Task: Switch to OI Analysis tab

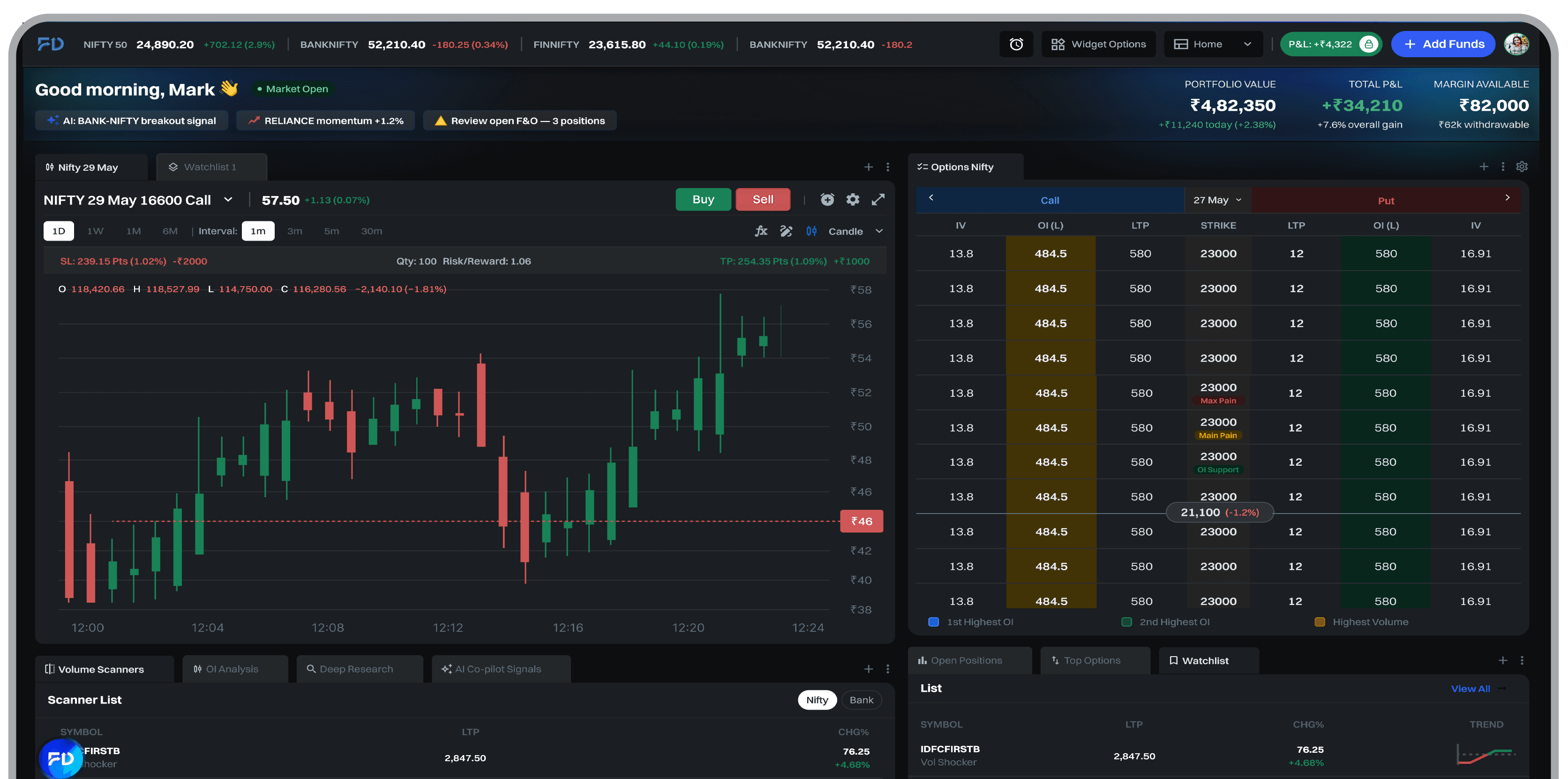Action: tap(235, 669)
